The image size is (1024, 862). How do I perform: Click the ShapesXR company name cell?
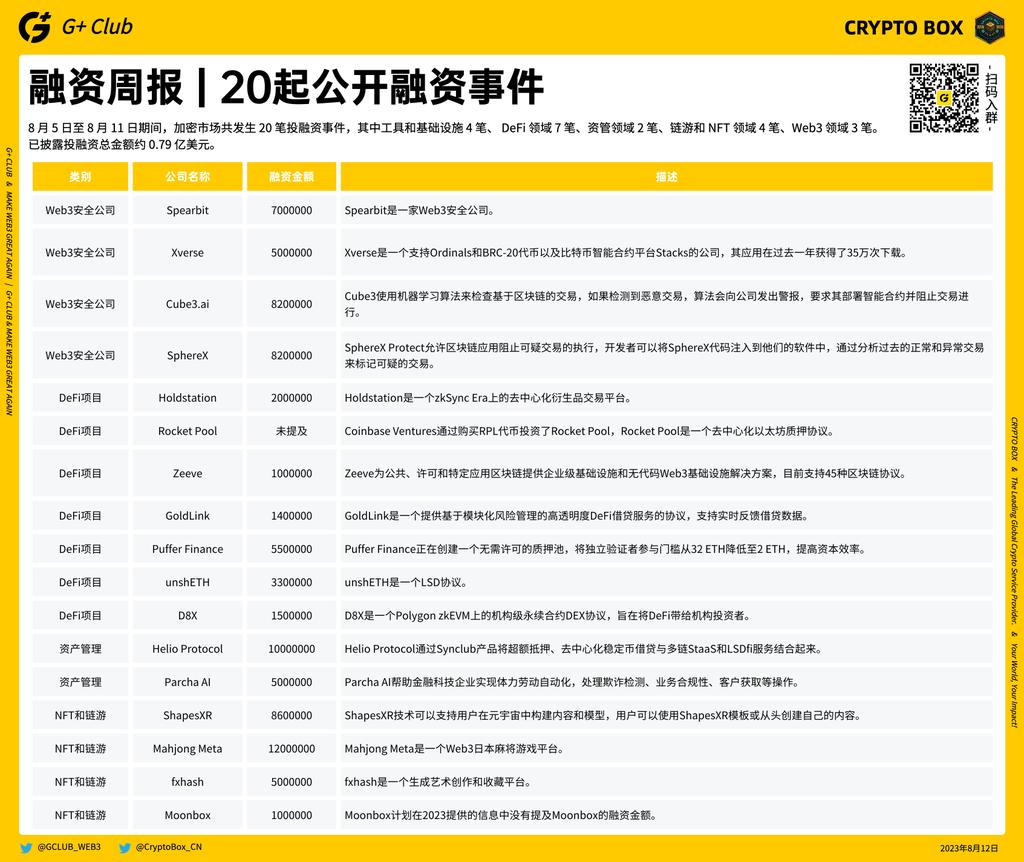(x=187, y=716)
